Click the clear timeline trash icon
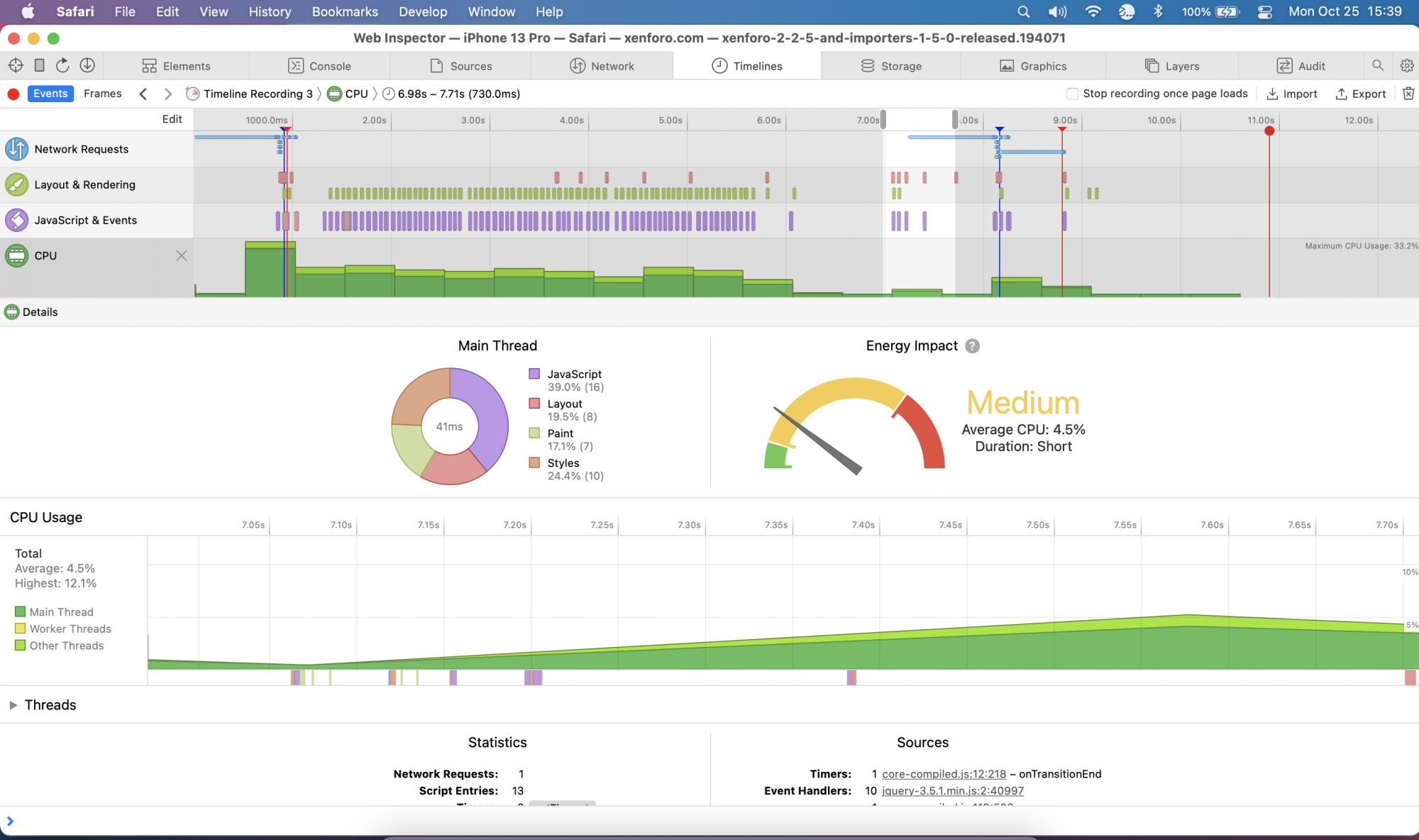The image size is (1419, 840). 1408,94
